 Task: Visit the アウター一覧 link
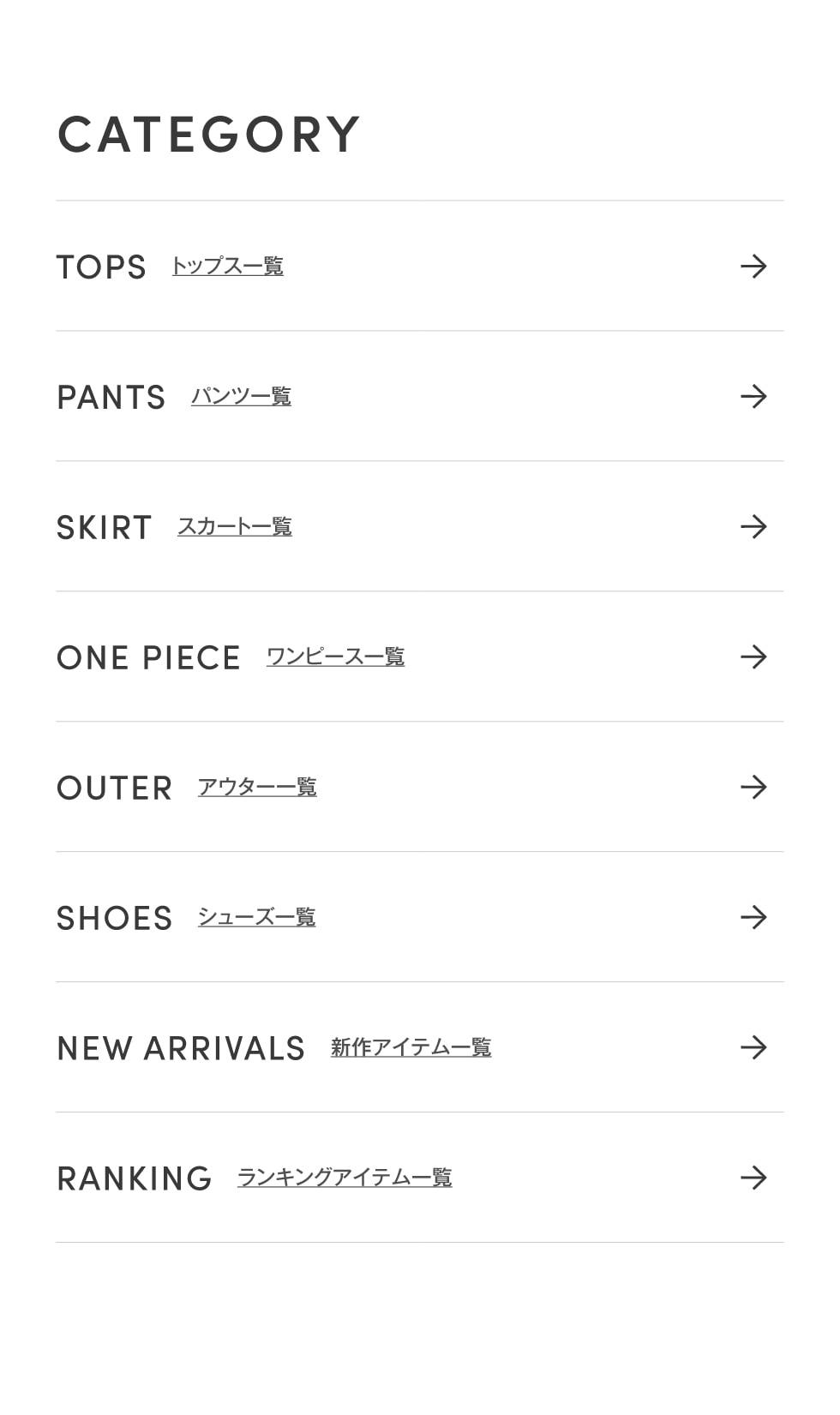point(257,788)
